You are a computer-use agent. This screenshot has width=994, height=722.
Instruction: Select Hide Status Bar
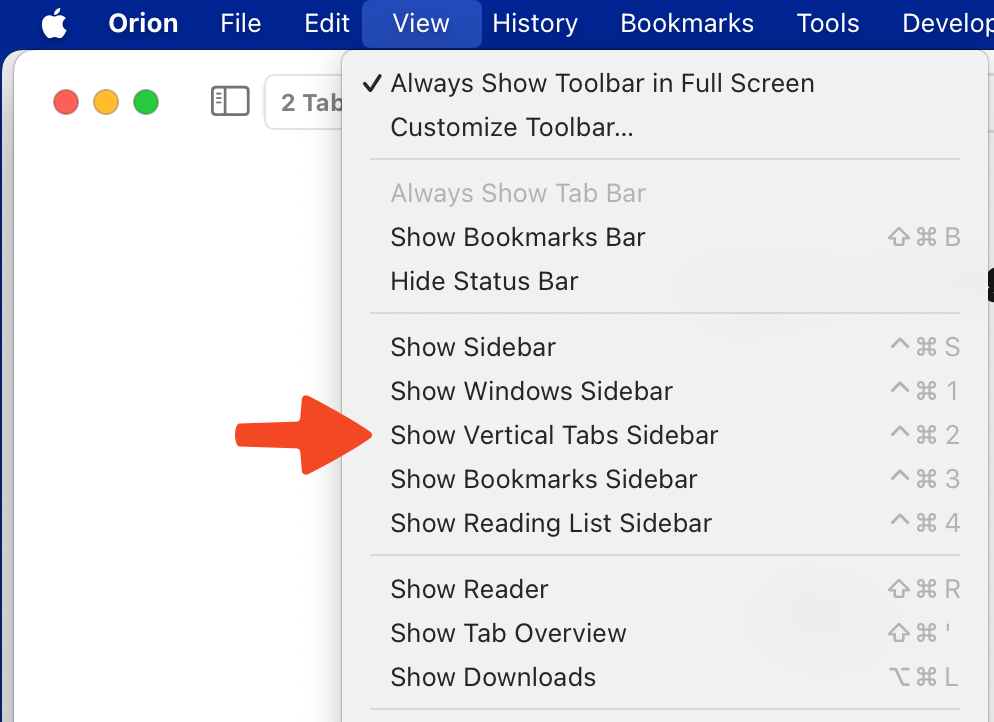[x=665, y=281]
